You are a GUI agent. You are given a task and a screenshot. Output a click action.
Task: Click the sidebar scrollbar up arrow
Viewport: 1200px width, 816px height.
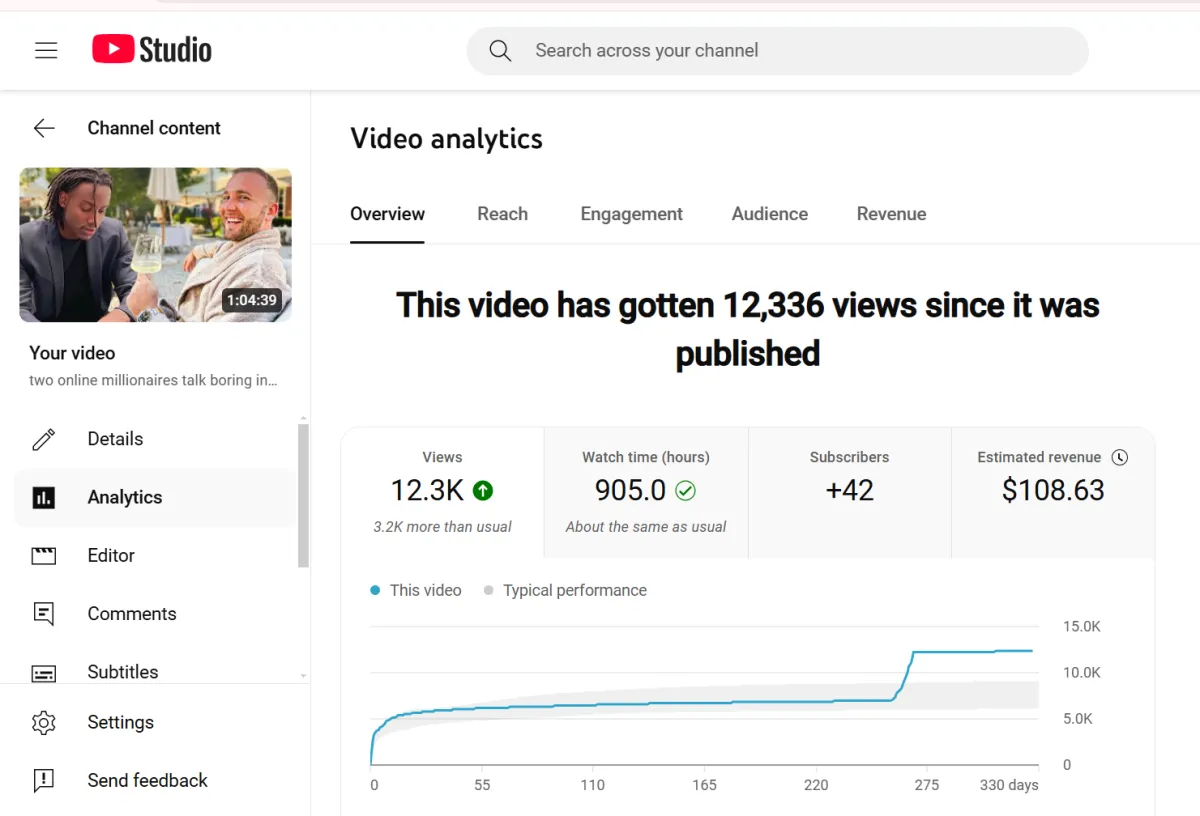tap(303, 417)
